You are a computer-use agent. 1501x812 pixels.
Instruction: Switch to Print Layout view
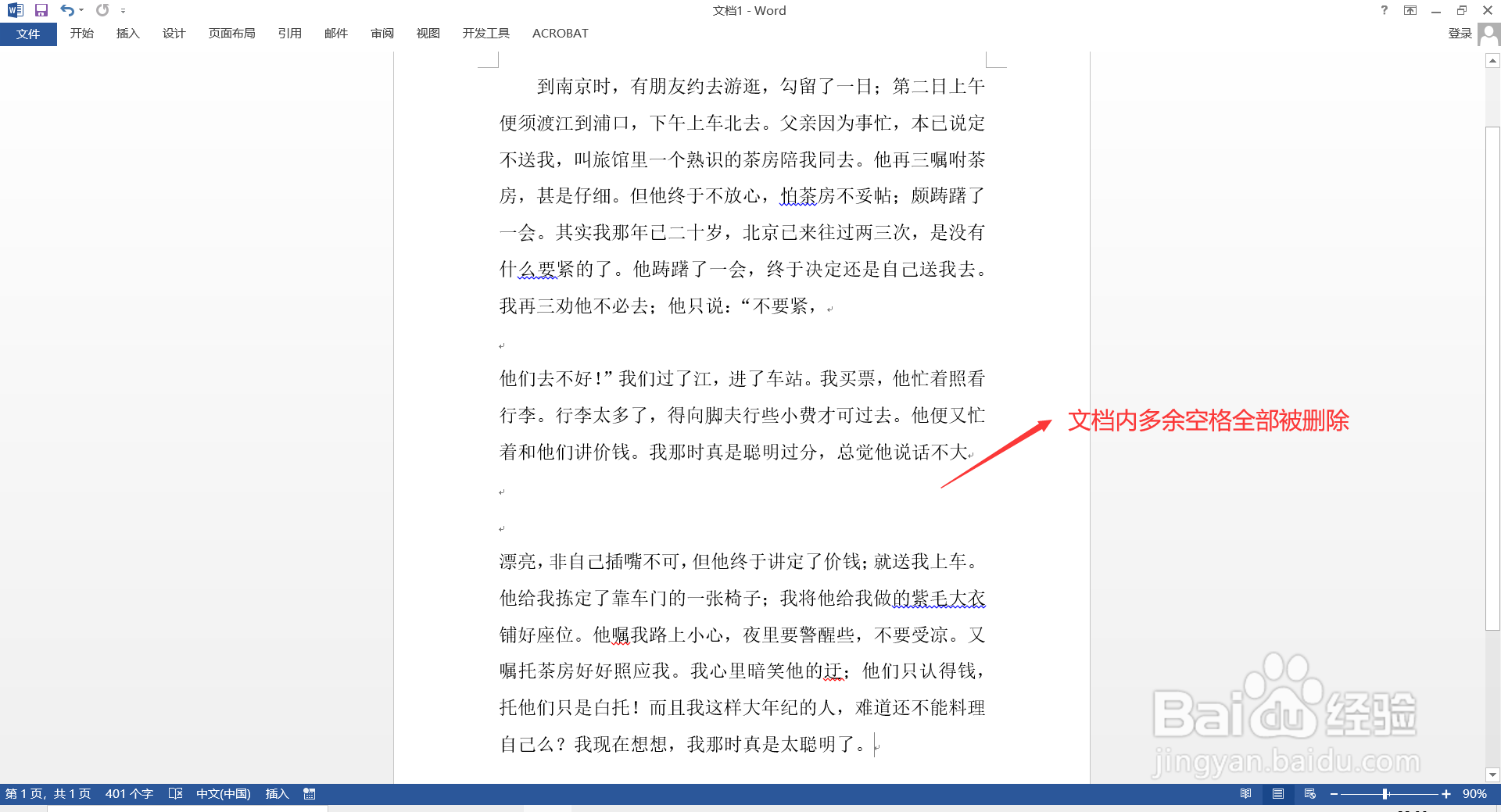coord(1278,794)
